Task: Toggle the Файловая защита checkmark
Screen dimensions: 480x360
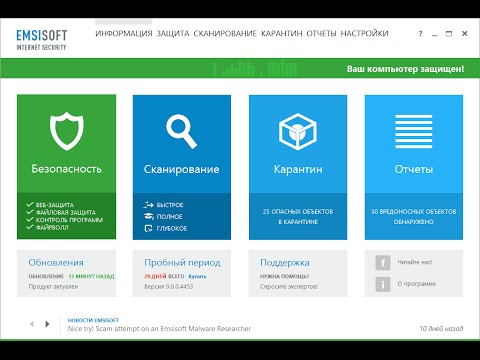Action: [30, 212]
